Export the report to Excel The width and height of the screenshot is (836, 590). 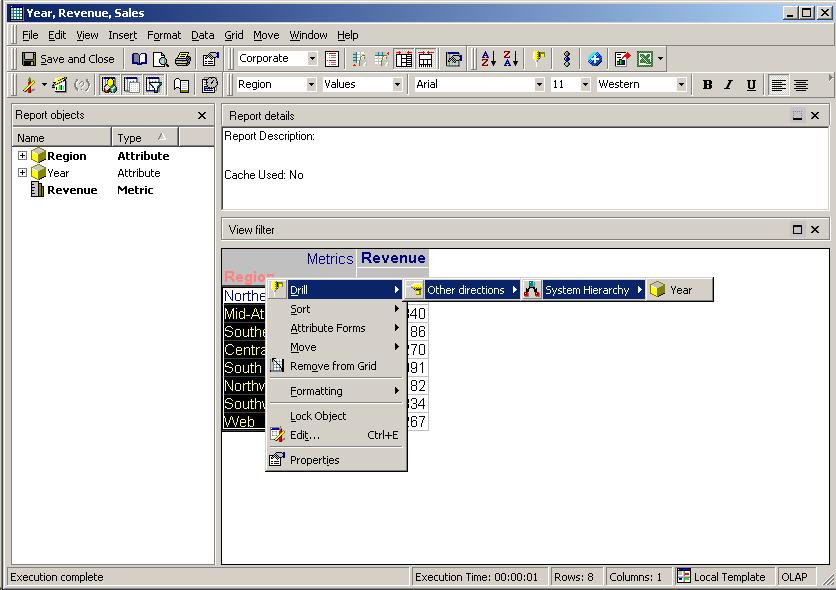[x=644, y=58]
